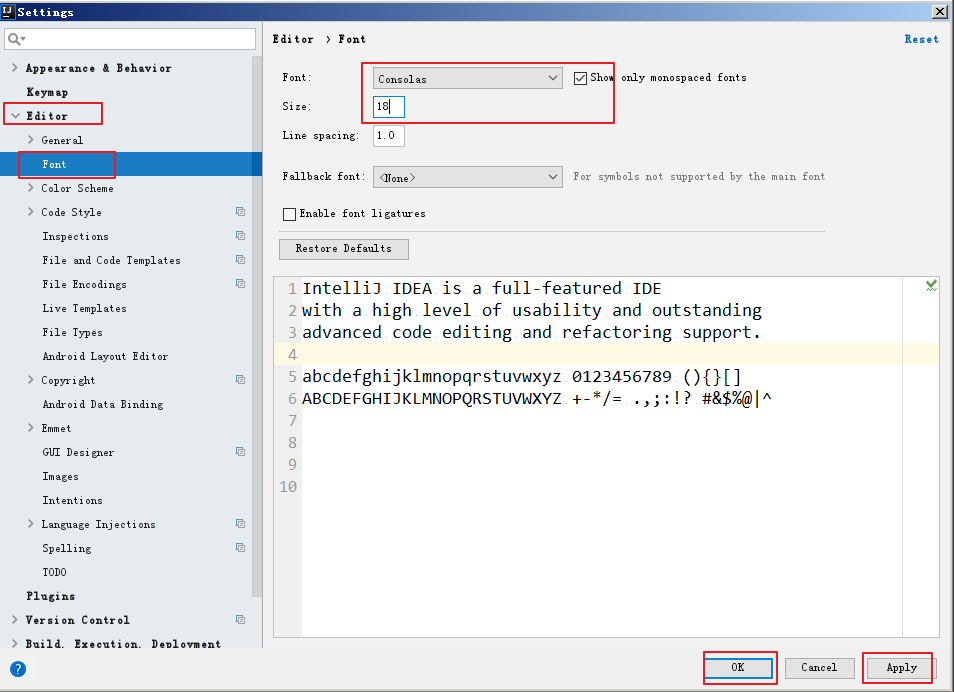This screenshot has height=692, width=954.
Task: Click the Editor breadcrumb in the header
Action: [293, 39]
